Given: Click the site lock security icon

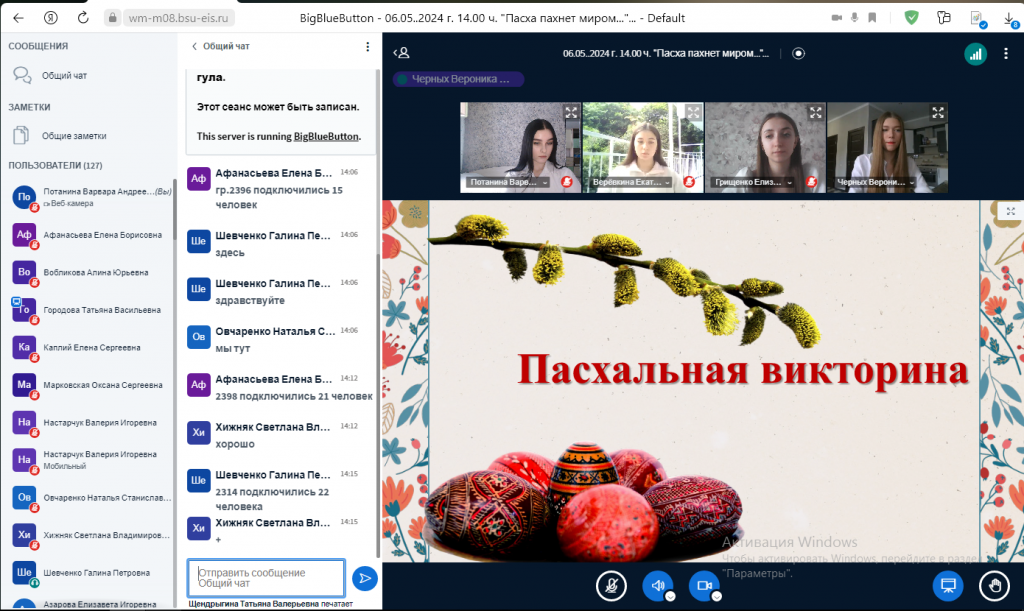Looking at the screenshot, I should (112, 18).
